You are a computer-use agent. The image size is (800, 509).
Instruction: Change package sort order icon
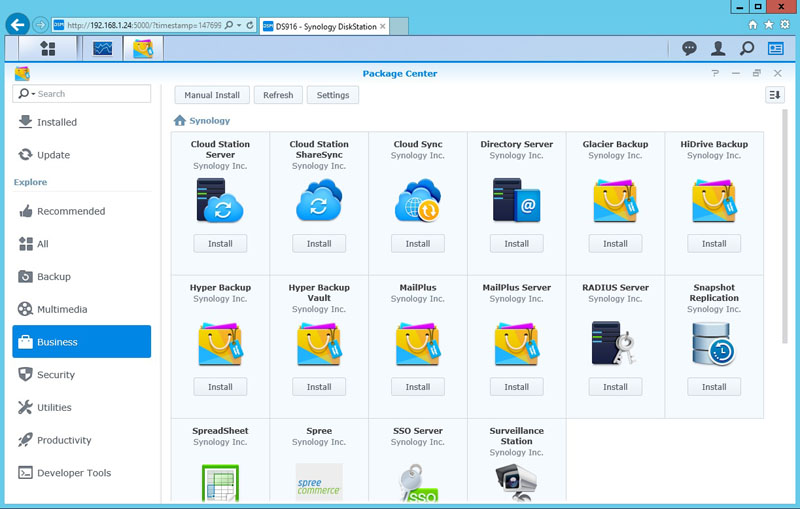tap(774, 95)
